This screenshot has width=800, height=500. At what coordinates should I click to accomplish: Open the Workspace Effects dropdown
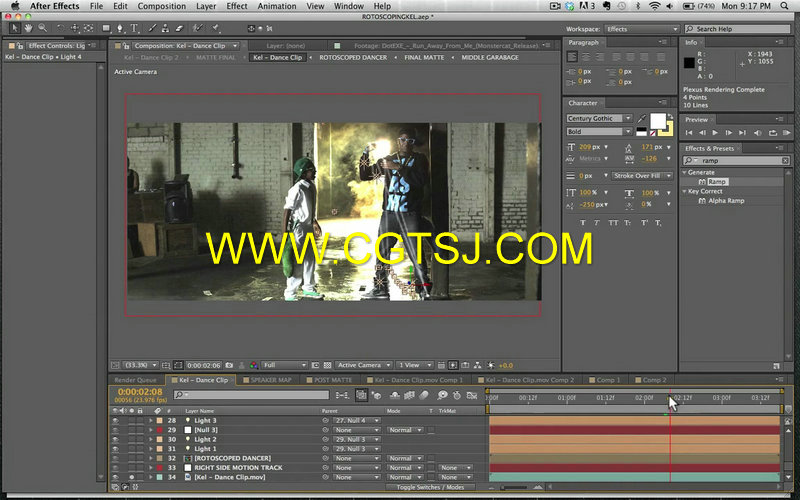pyautogui.click(x=641, y=29)
